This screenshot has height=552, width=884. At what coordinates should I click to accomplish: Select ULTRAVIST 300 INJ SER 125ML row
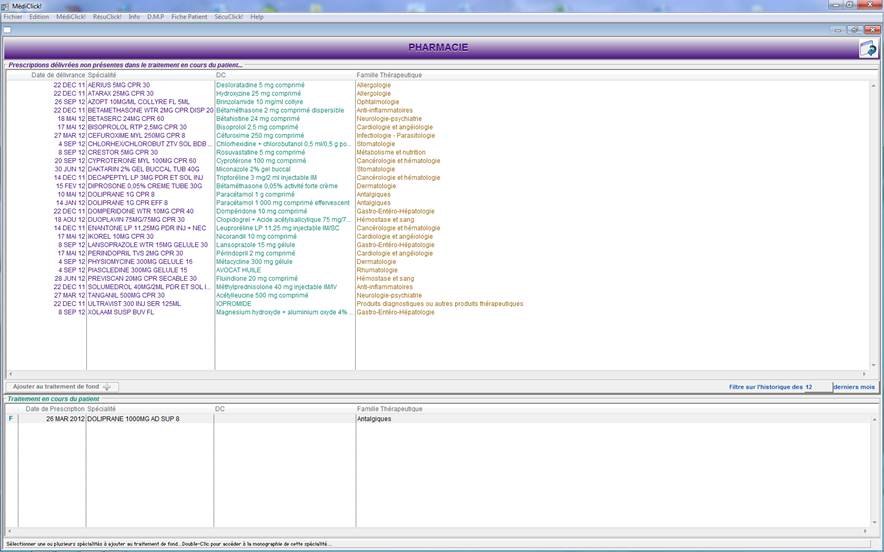coord(437,304)
